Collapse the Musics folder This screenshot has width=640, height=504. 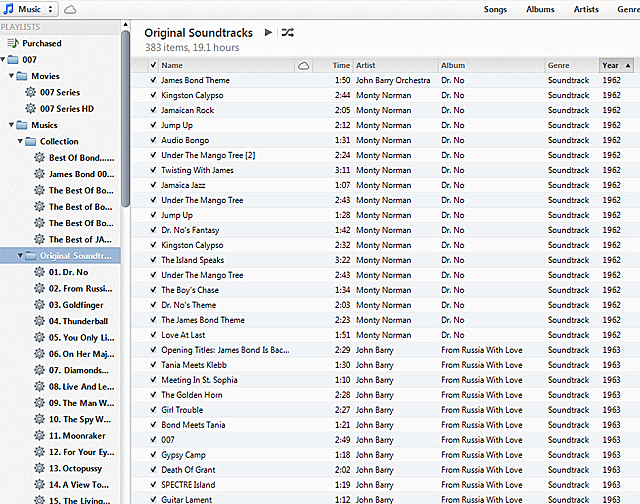11,125
